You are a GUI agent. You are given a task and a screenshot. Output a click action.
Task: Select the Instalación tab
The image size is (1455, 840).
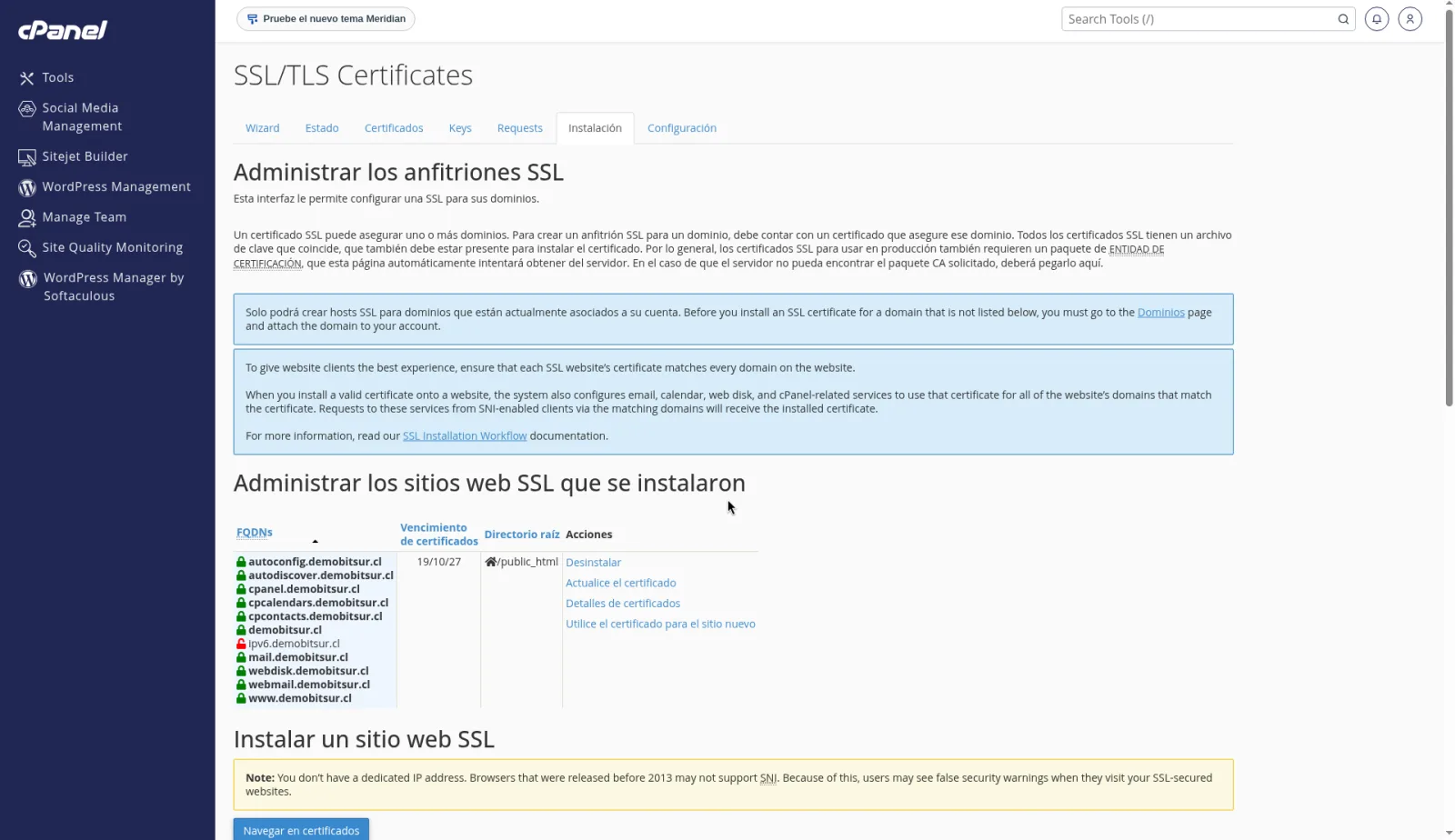point(595,128)
